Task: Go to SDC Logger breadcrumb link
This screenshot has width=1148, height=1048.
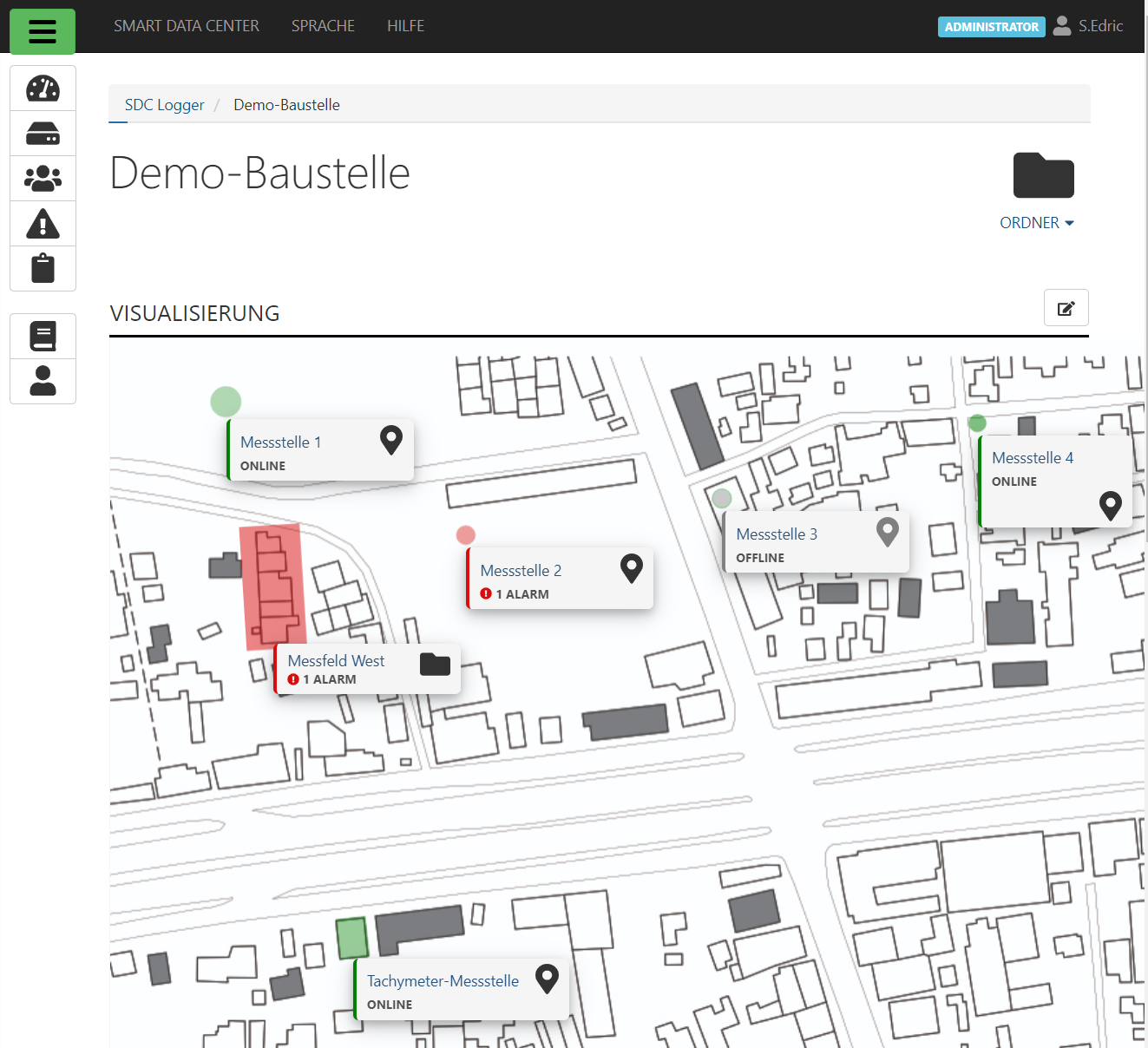Action: tap(164, 105)
